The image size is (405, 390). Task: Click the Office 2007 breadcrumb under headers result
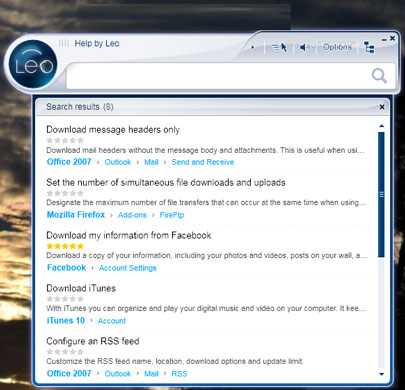click(x=69, y=162)
